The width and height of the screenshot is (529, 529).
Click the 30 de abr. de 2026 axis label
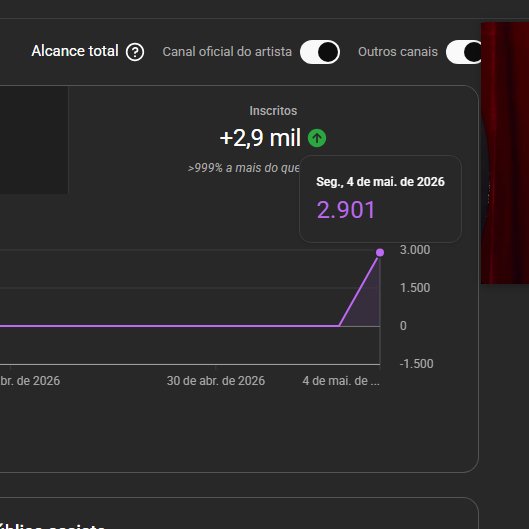216,381
